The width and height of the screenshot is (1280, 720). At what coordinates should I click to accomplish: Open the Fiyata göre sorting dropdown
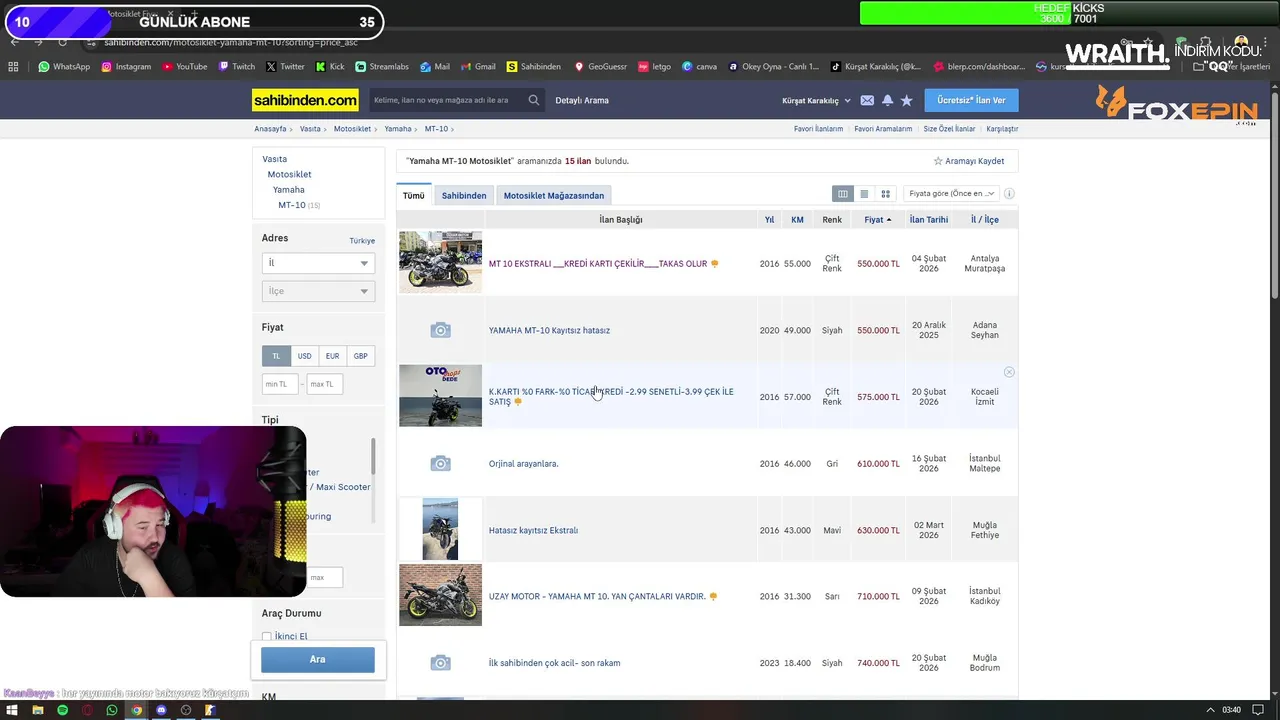(x=950, y=194)
